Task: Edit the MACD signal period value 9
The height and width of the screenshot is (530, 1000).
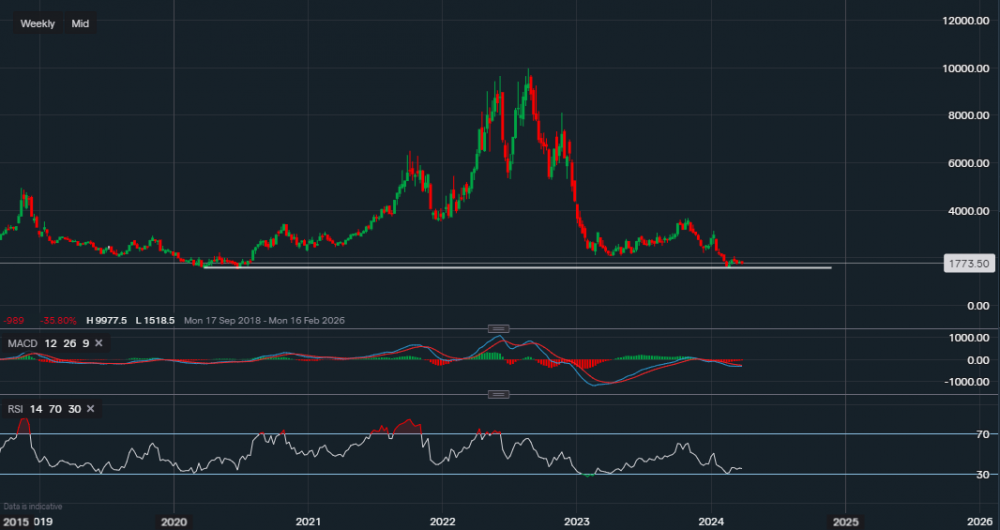Action: 84,343
